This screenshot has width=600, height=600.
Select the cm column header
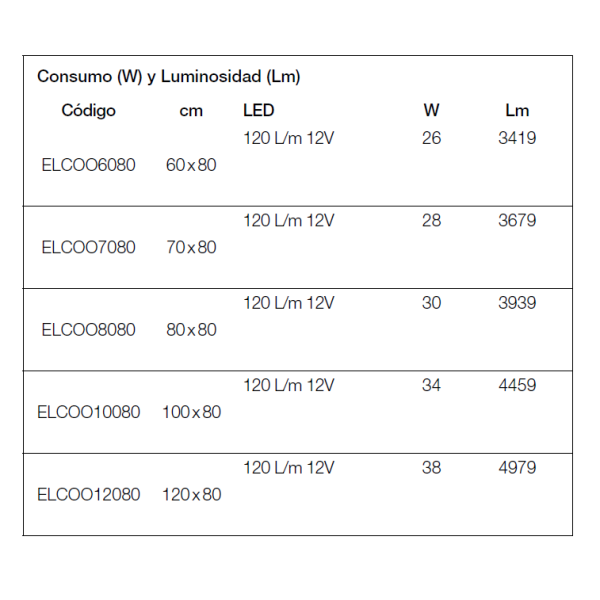point(191,111)
